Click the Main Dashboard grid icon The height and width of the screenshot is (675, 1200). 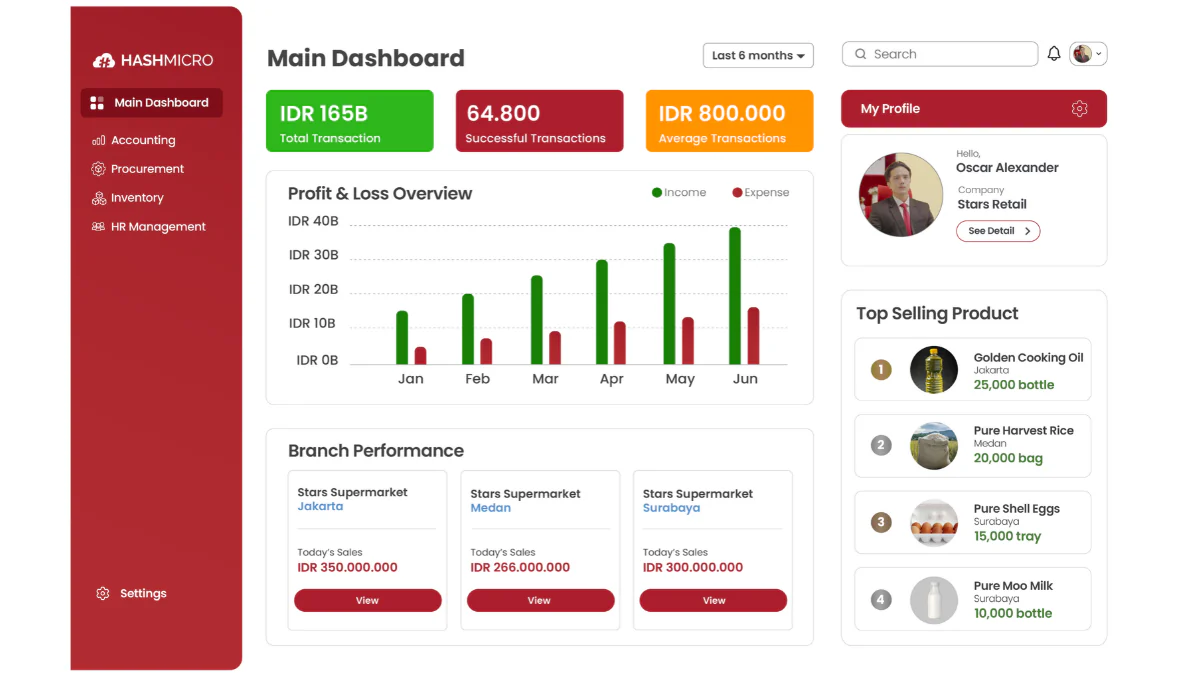97,103
